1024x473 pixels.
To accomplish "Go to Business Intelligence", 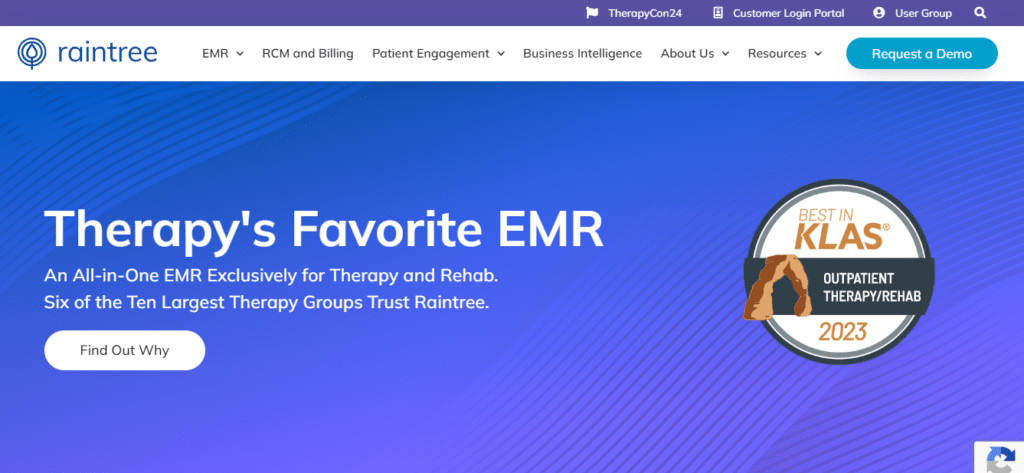I will 583,54.
